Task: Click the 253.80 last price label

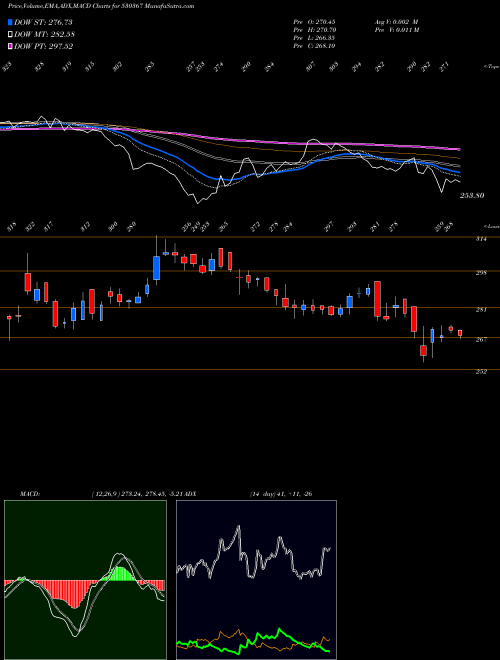Action: click(x=471, y=195)
